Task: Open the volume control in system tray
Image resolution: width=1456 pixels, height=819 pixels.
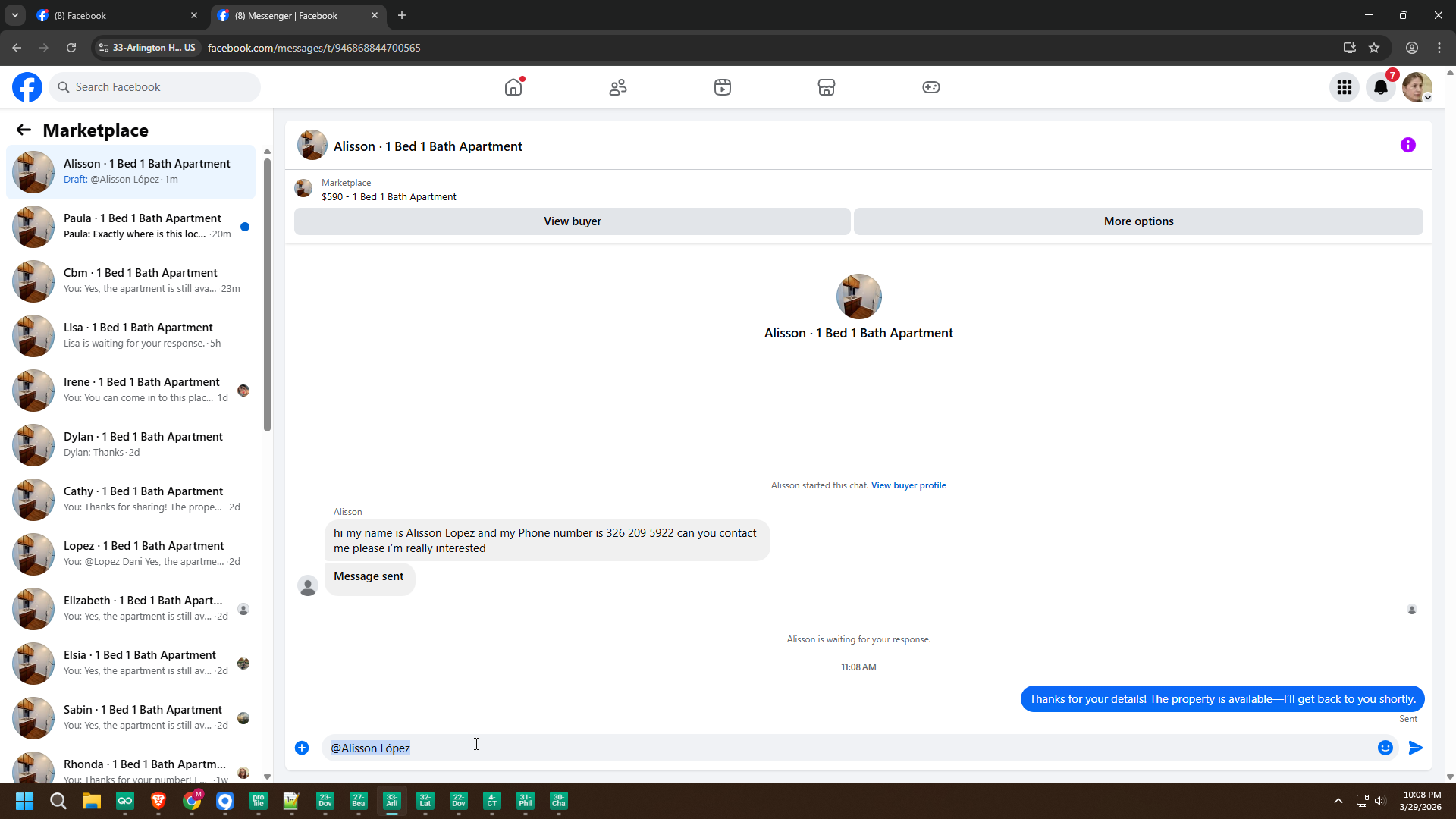Action: pos(1379,801)
